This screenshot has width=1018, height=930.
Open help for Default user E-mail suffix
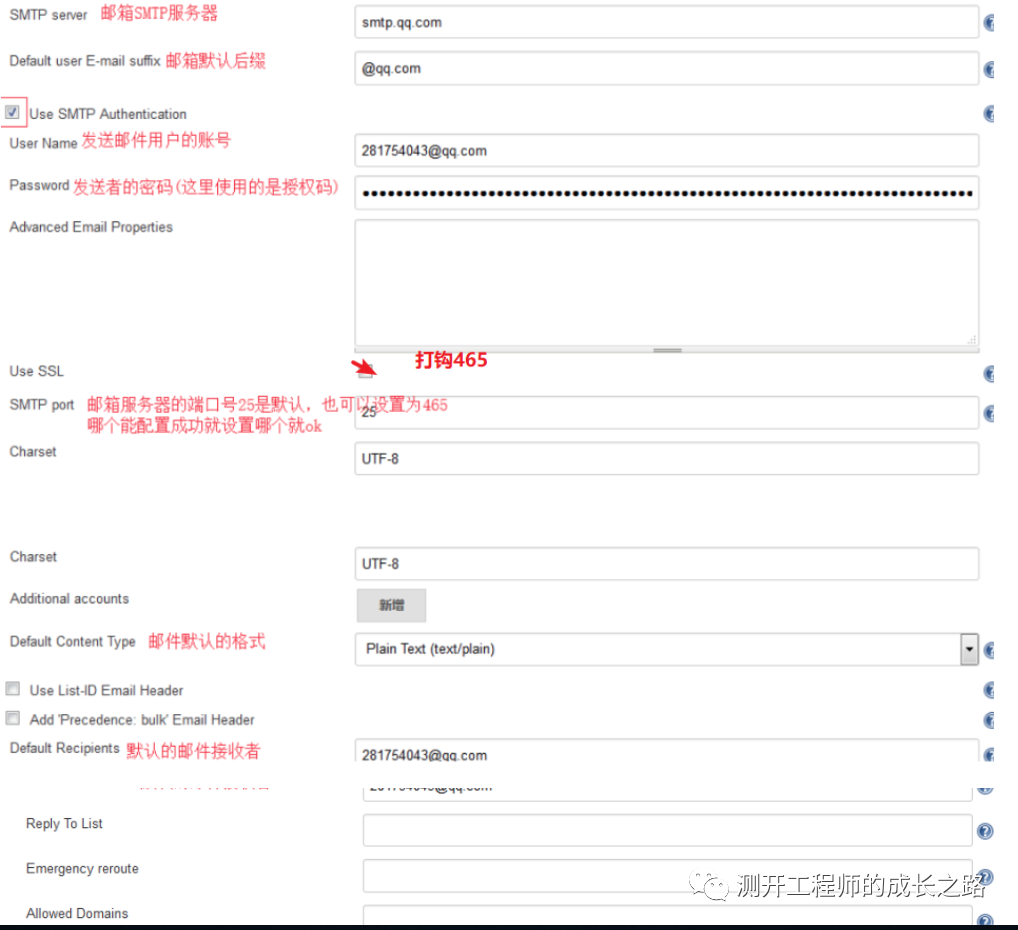(x=989, y=69)
